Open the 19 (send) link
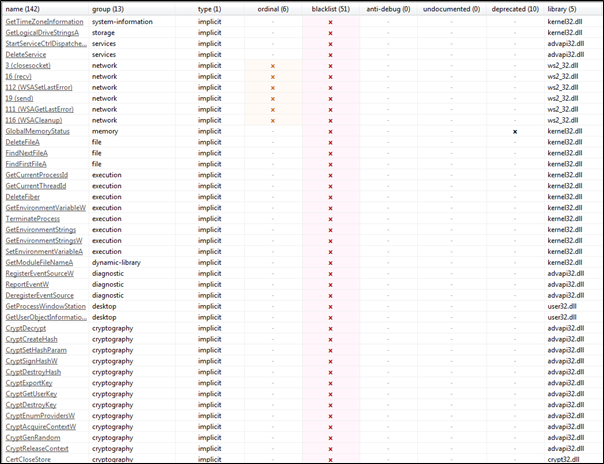 [x=19, y=99]
